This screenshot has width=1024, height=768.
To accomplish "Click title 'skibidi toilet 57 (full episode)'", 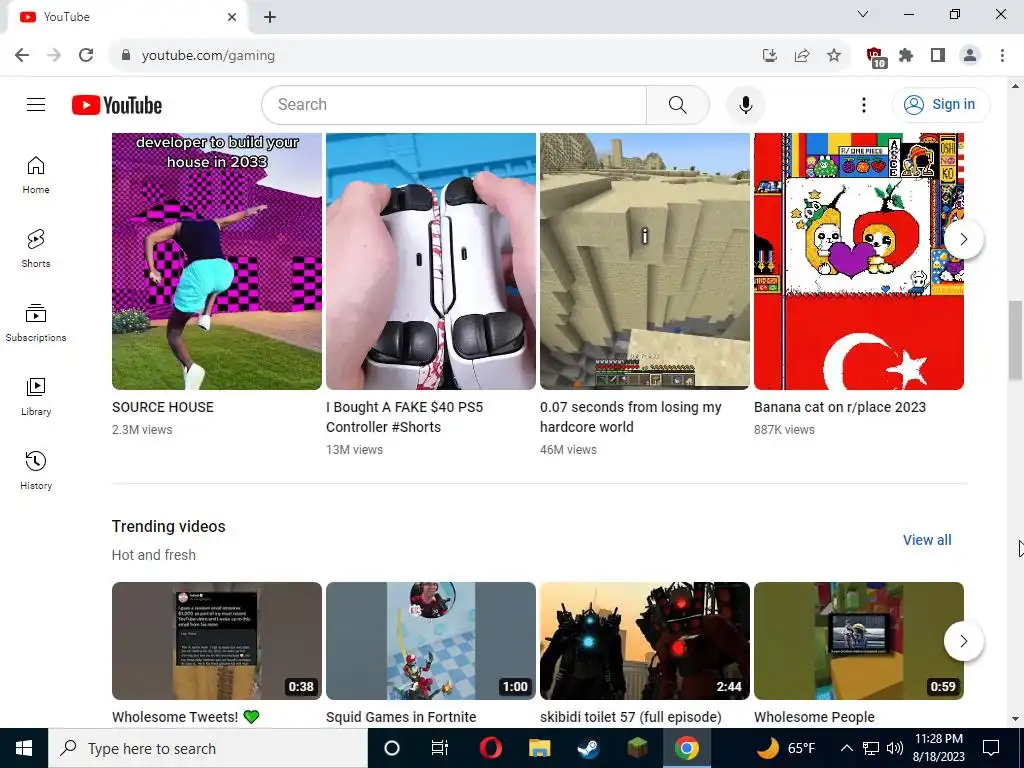I will (631, 716).
